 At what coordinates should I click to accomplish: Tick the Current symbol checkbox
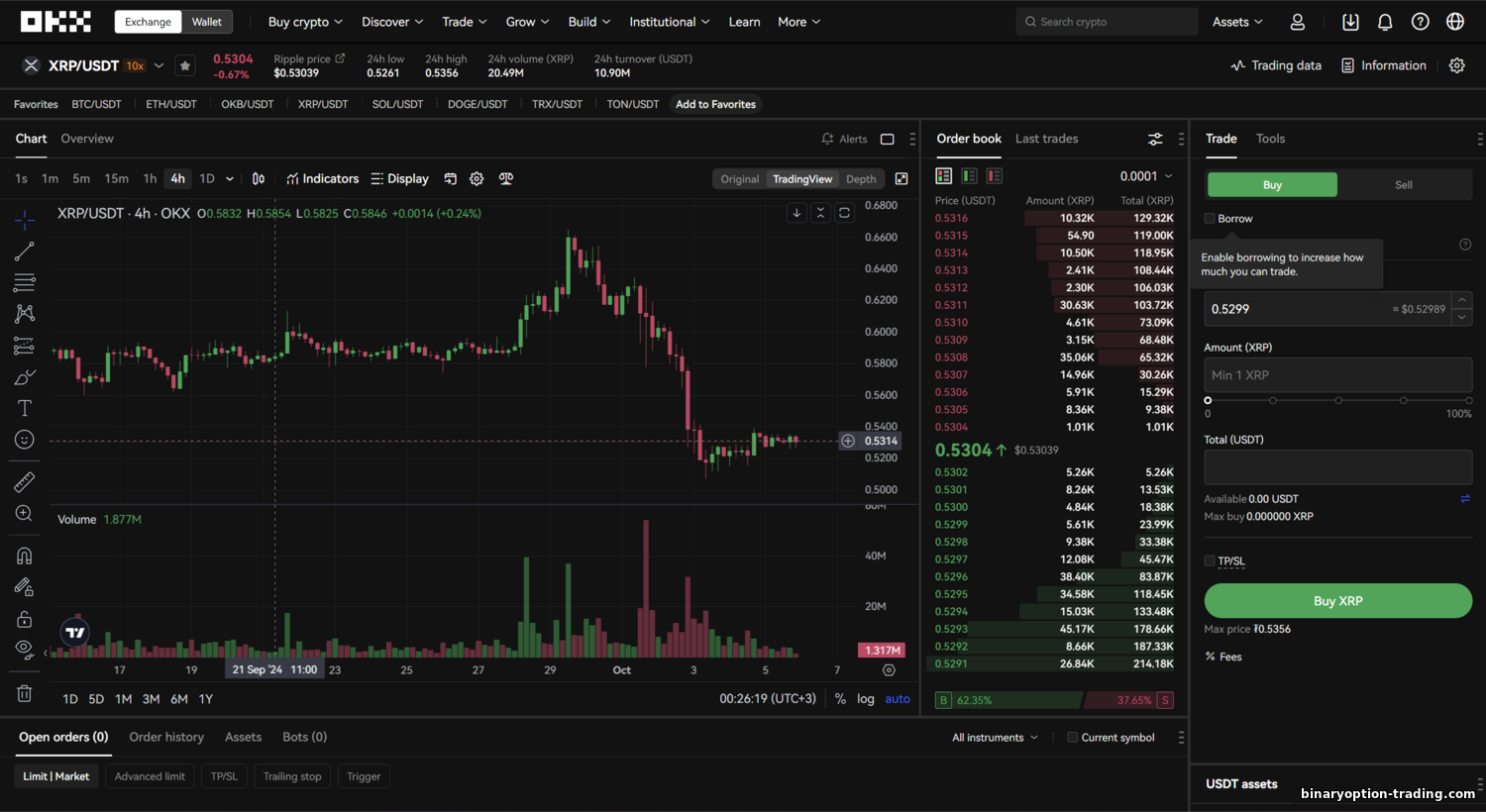pos(1072,738)
